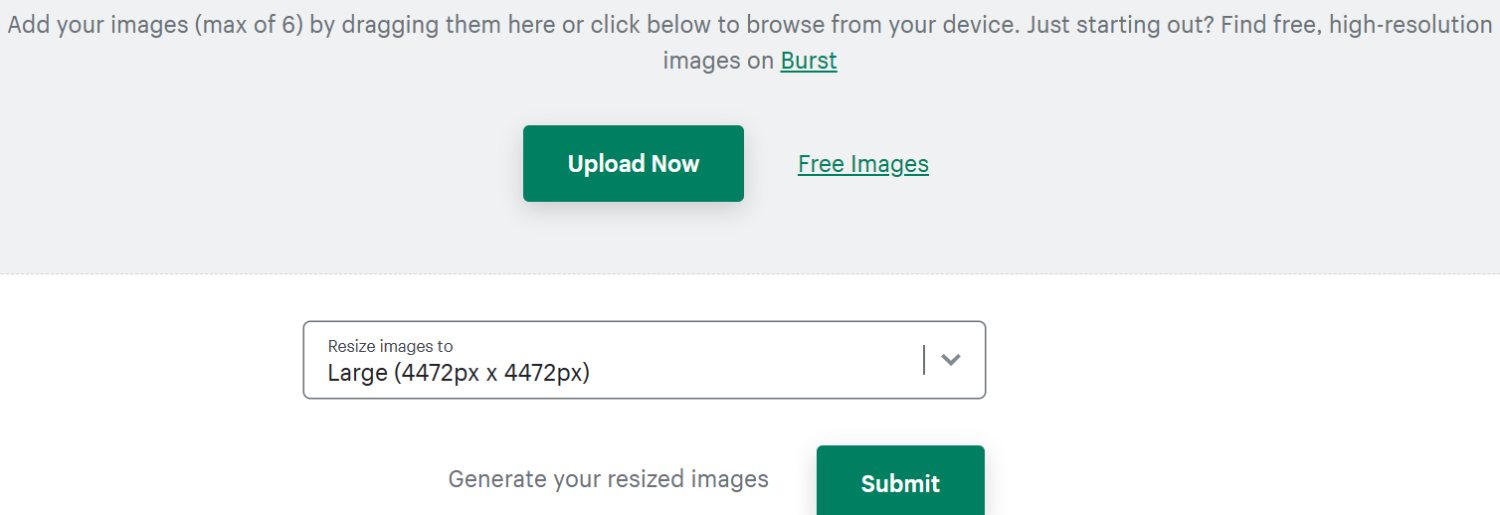Image resolution: width=1500 pixels, height=515 pixels.
Task: Click the Upload Now button
Action: (633, 163)
